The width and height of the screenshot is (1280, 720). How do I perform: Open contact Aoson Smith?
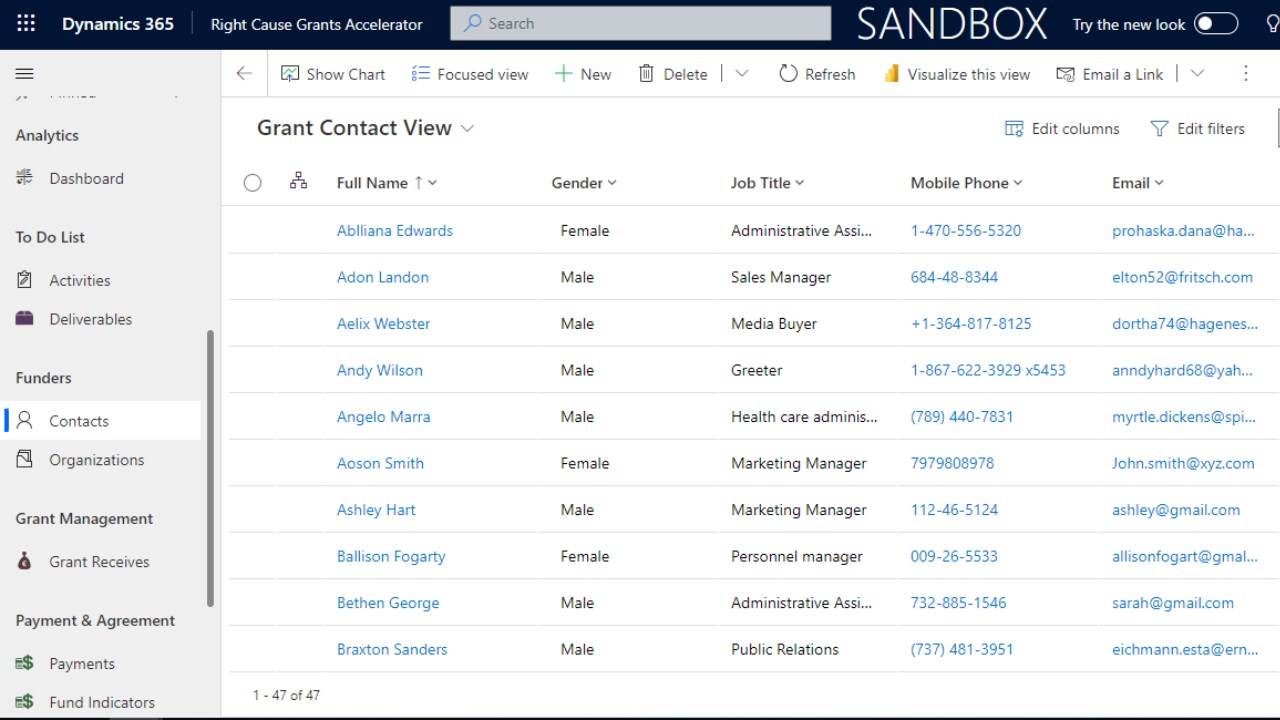pyautogui.click(x=381, y=463)
